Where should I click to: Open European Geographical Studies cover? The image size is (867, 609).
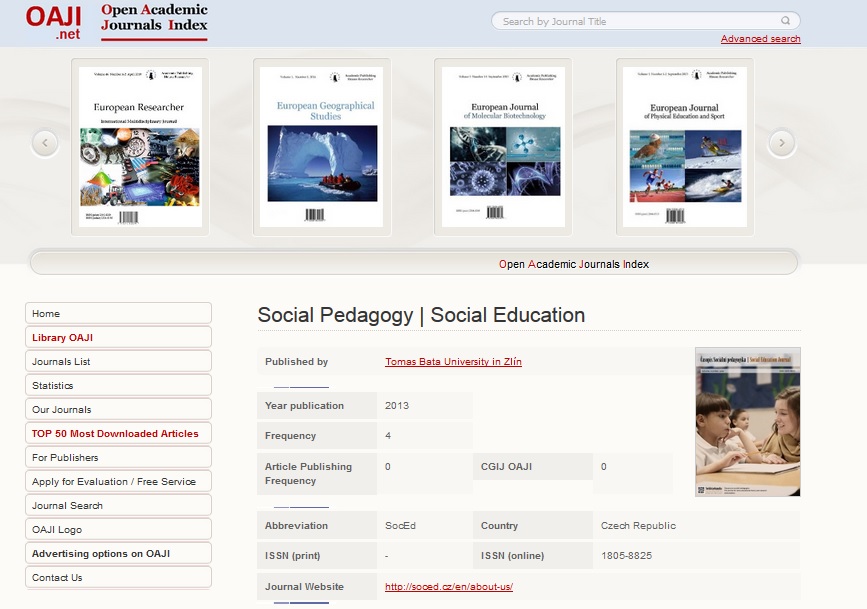[322, 147]
